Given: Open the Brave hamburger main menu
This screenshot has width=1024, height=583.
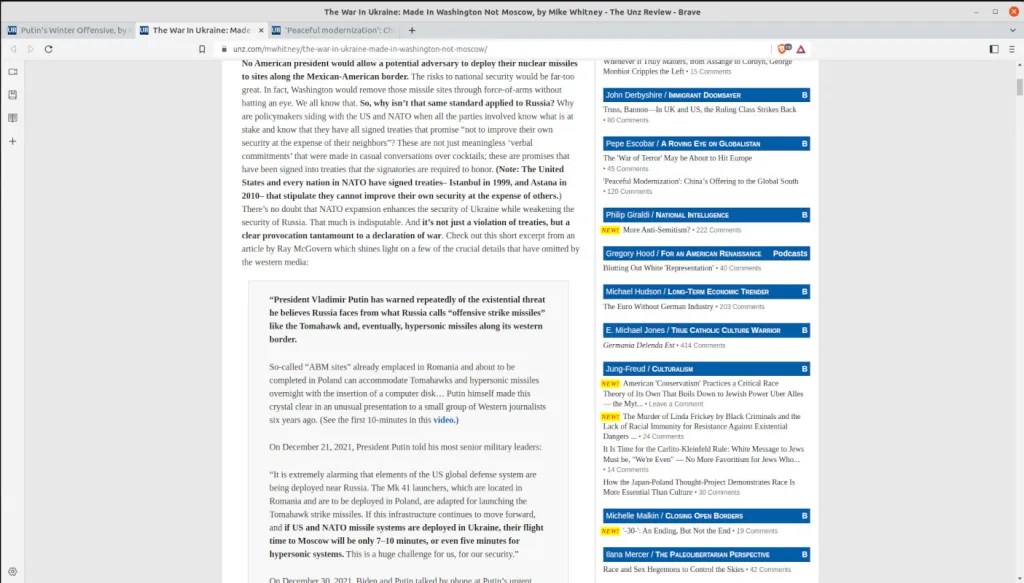Looking at the screenshot, I should 1012,49.
